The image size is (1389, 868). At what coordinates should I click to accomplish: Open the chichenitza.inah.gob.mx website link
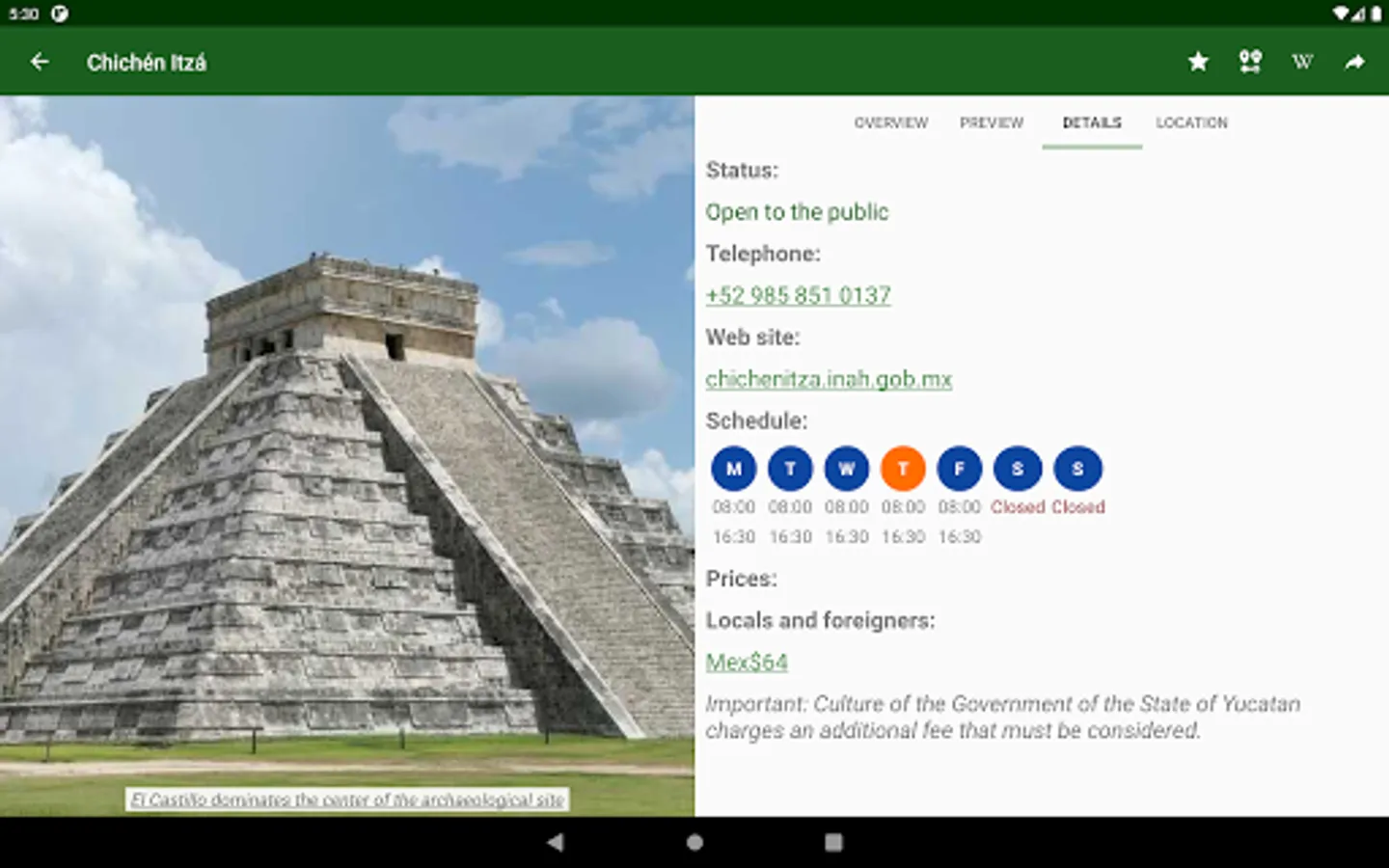tap(829, 379)
